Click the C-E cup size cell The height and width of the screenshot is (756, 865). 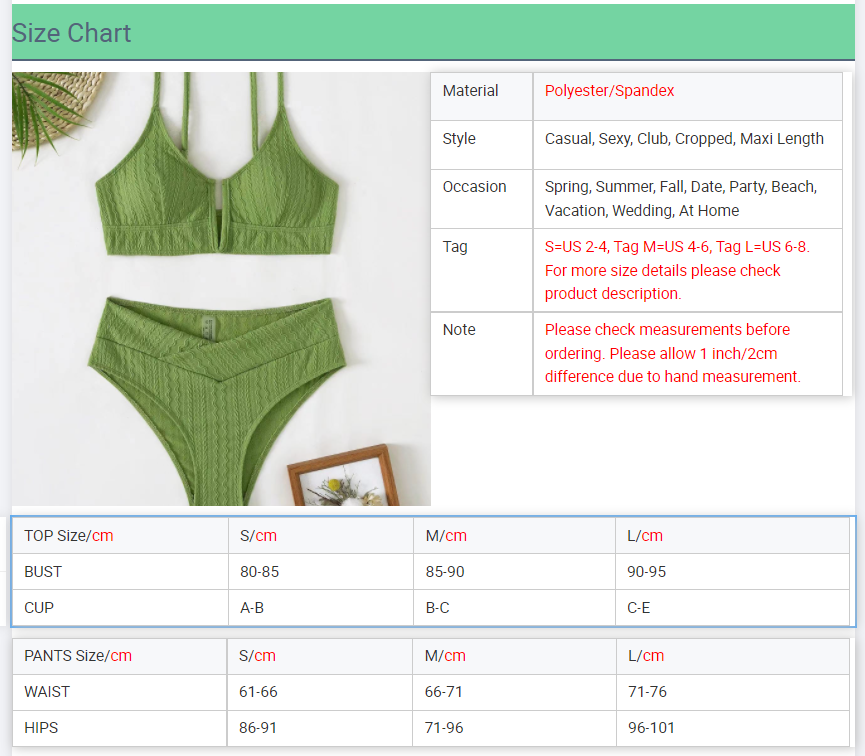(639, 608)
